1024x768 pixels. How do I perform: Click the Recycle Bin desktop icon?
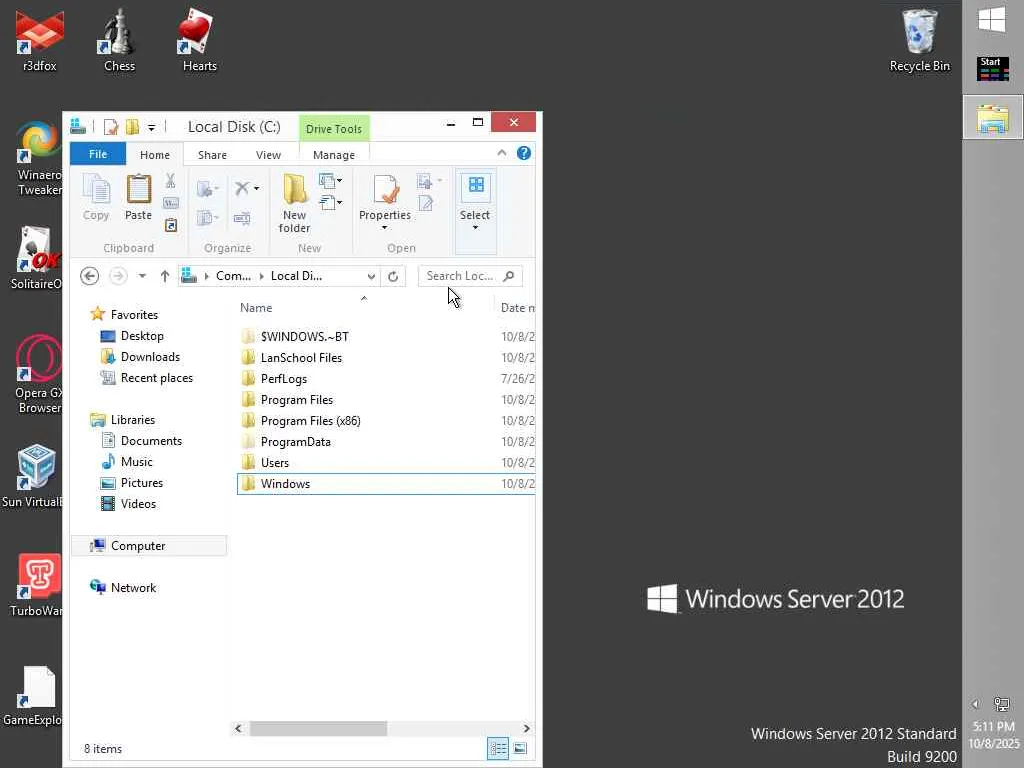[920, 40]
